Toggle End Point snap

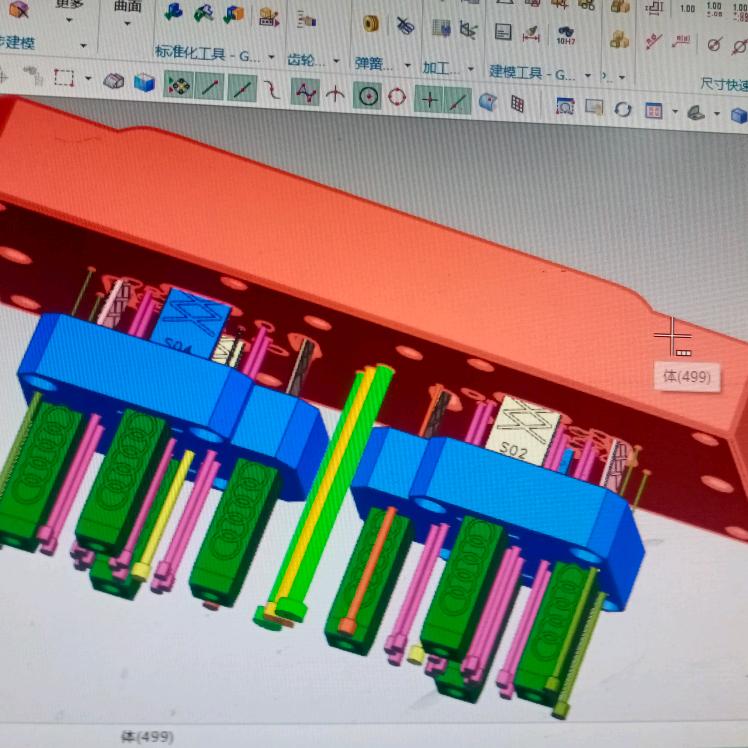(x=210, y=87)
